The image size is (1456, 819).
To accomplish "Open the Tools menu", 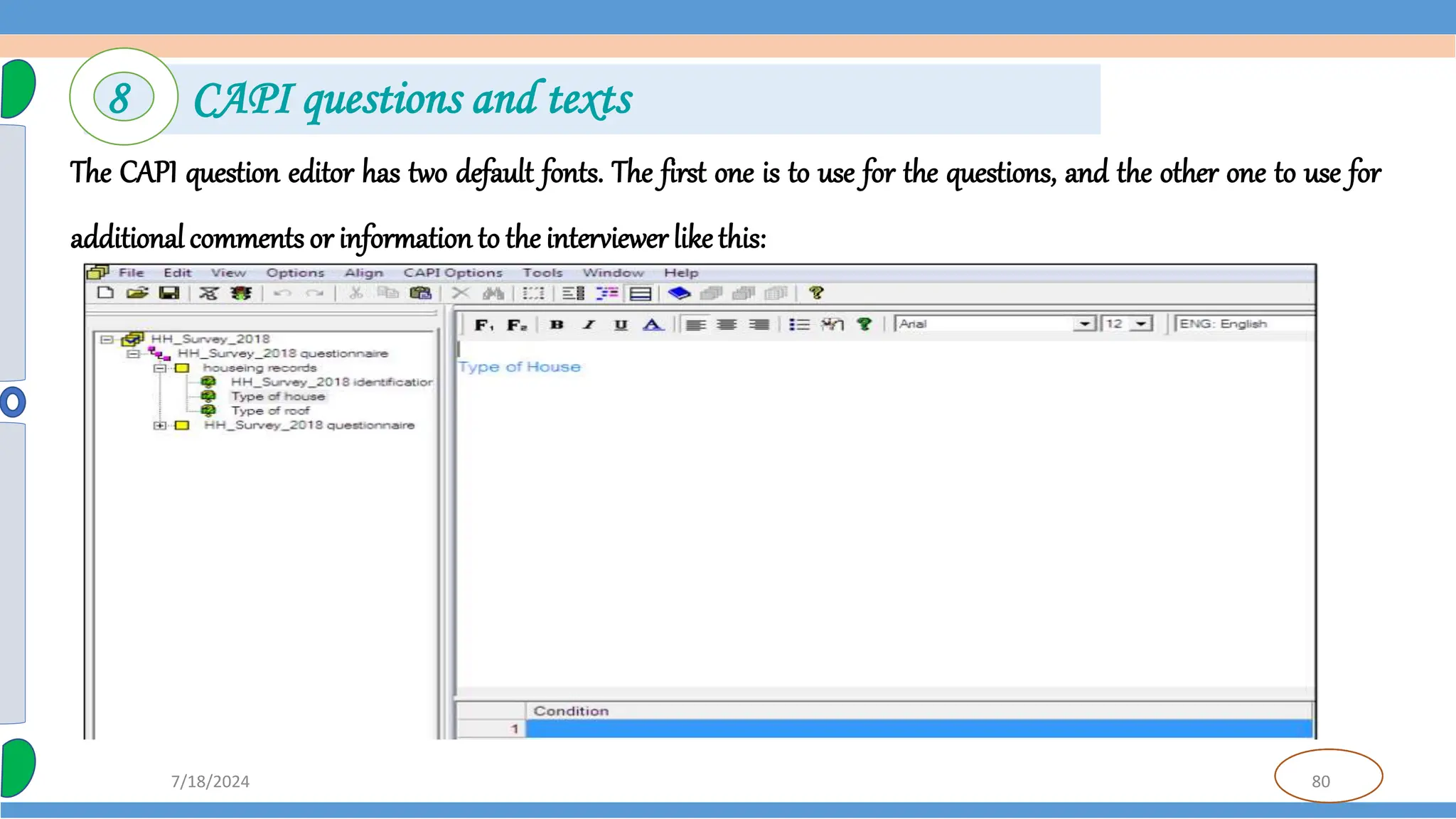I will (x=542, y=273).
